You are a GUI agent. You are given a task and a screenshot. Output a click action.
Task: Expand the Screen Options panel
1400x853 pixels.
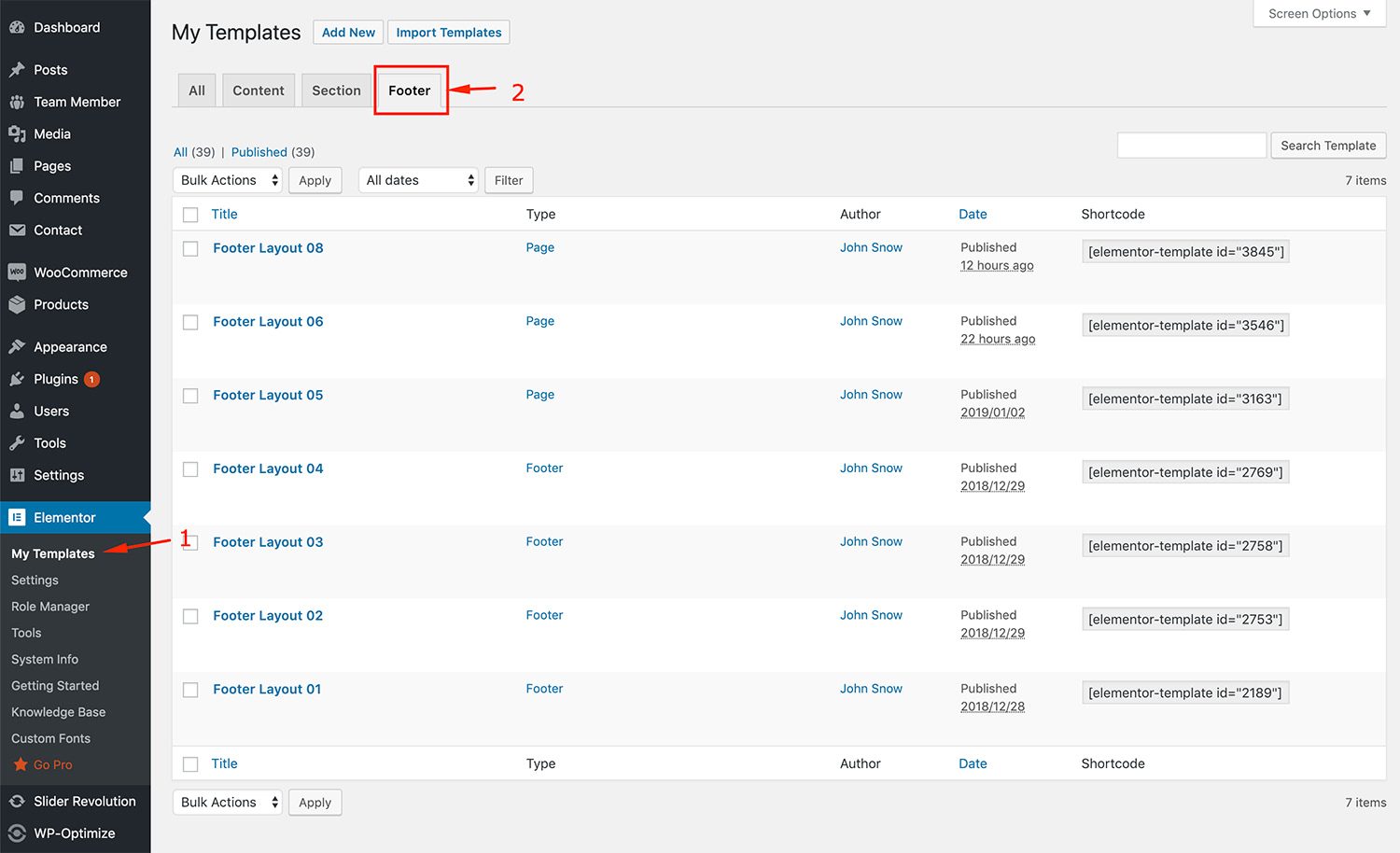coord(1319,14)
